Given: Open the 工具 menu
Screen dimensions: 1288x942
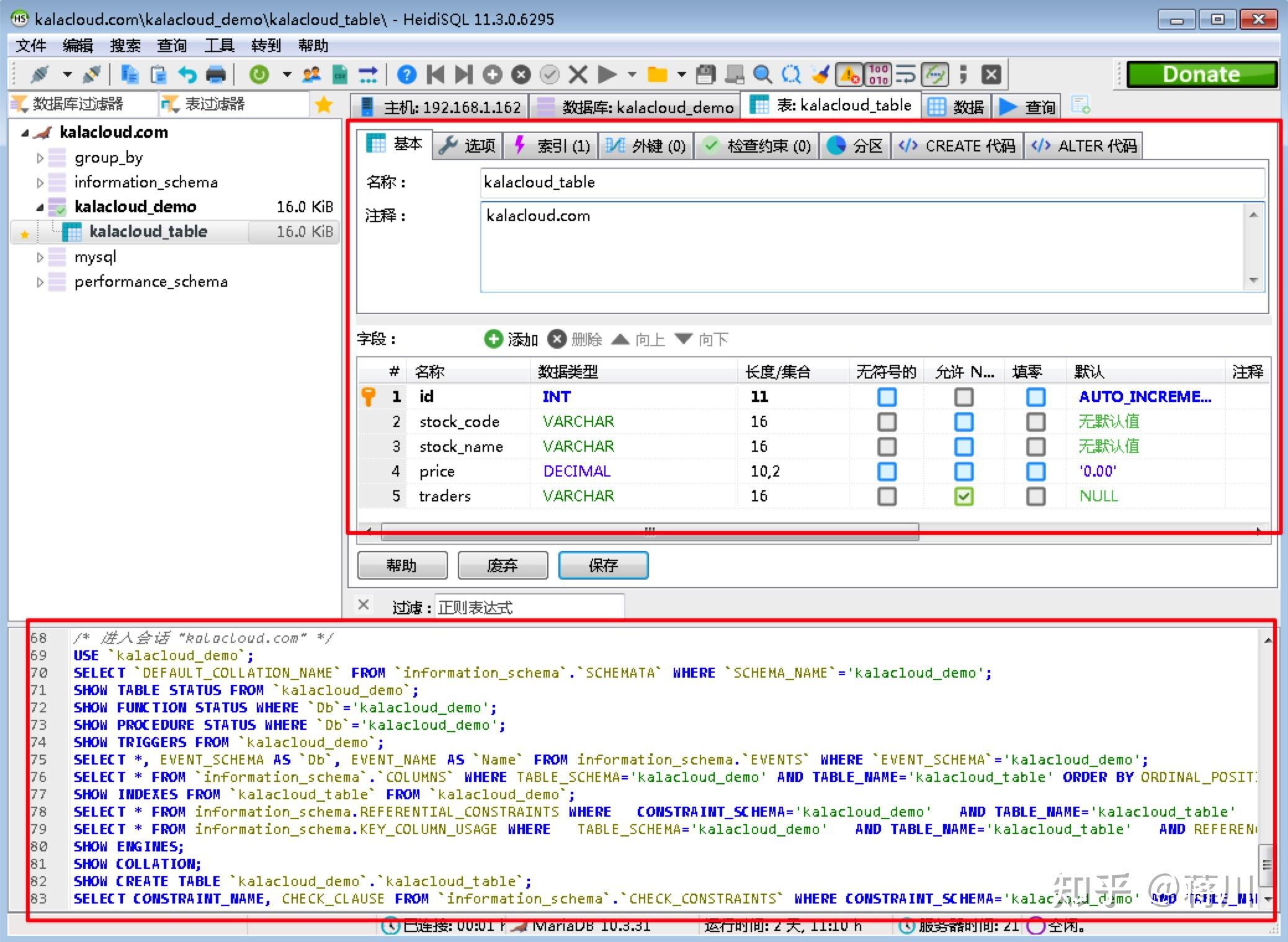Looking at the screenshot, I should tap(219, 45).
